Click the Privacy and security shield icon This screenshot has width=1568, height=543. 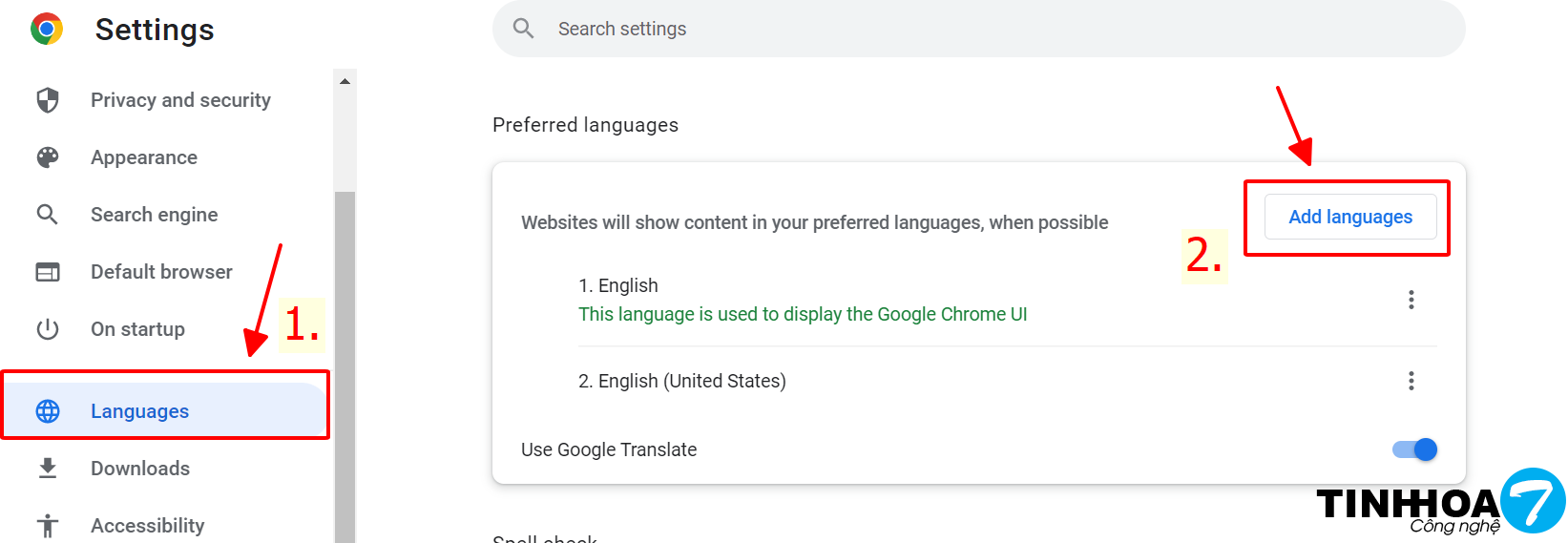[48, 100]
